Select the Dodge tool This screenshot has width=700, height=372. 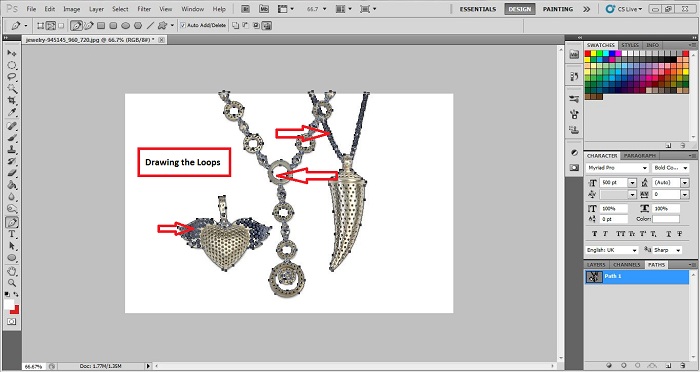(x=12, y=208)
